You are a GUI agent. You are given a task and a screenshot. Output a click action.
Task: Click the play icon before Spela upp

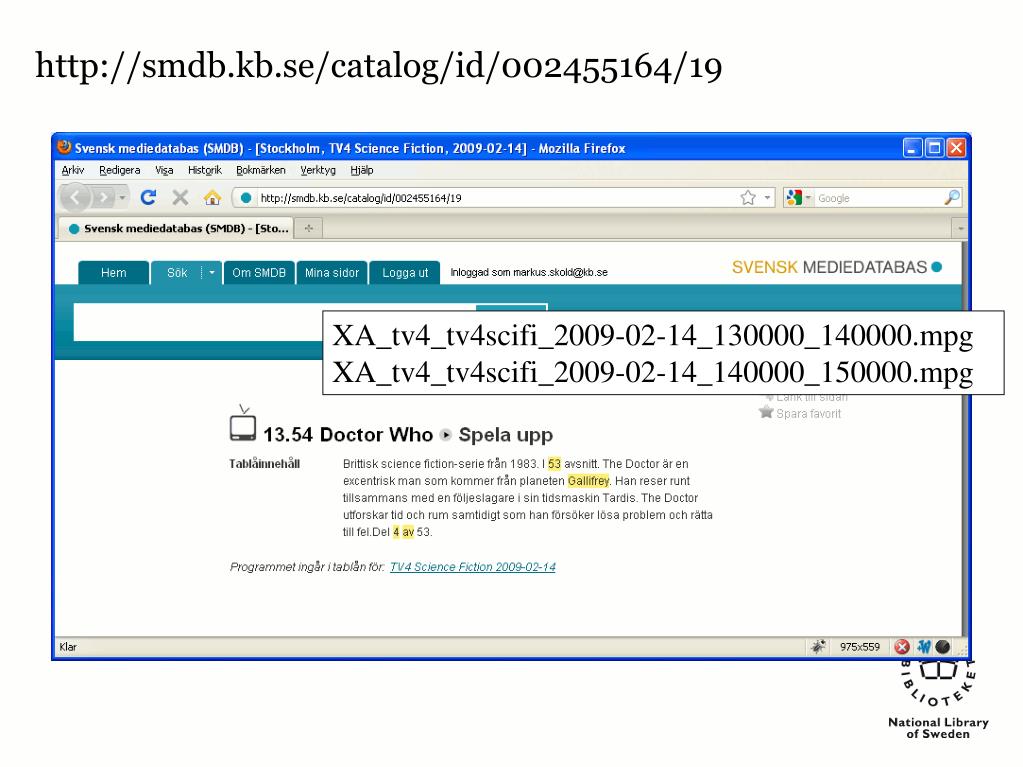click(446, 434)
